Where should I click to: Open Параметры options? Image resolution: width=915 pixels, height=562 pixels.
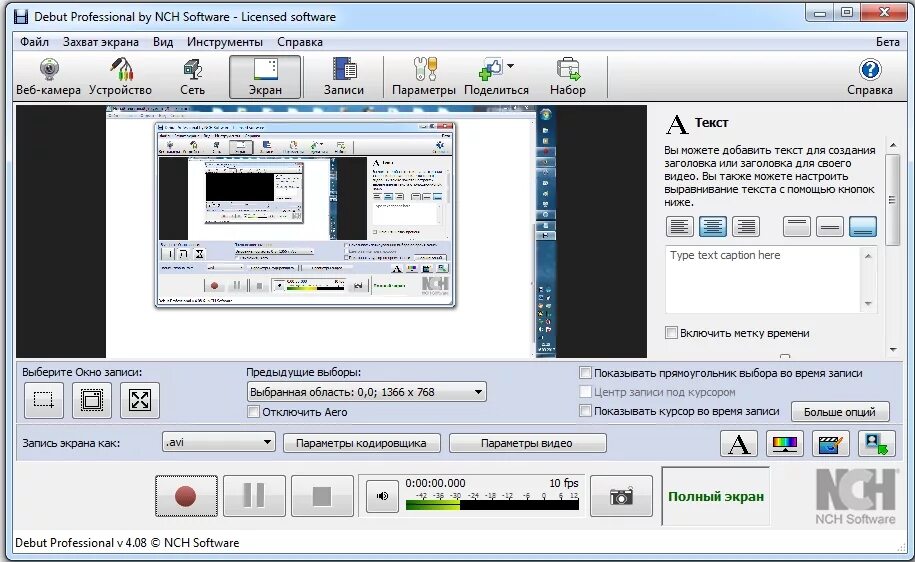click(424, 77)
